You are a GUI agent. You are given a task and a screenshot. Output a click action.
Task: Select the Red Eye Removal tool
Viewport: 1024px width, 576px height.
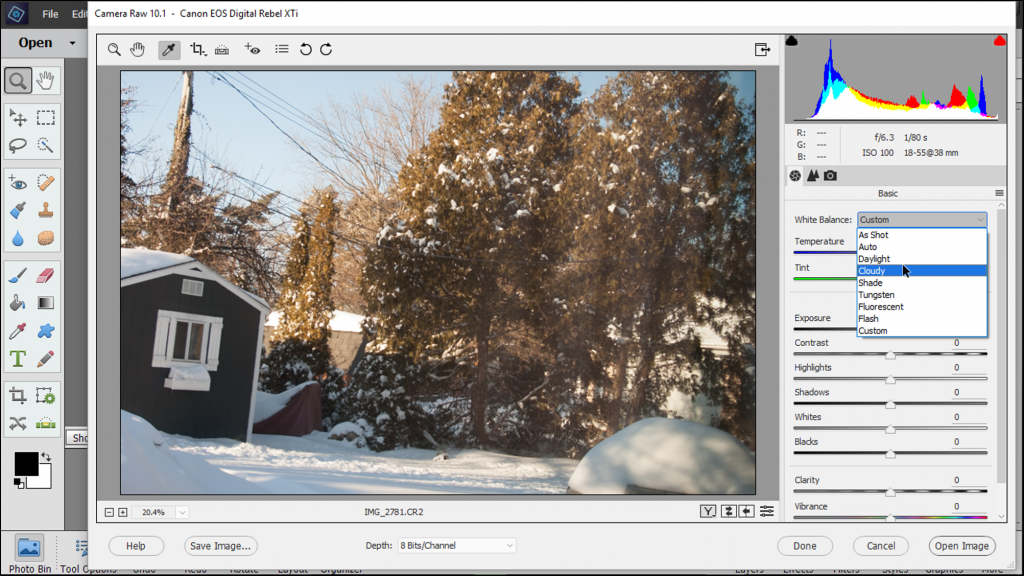point(252,50)
